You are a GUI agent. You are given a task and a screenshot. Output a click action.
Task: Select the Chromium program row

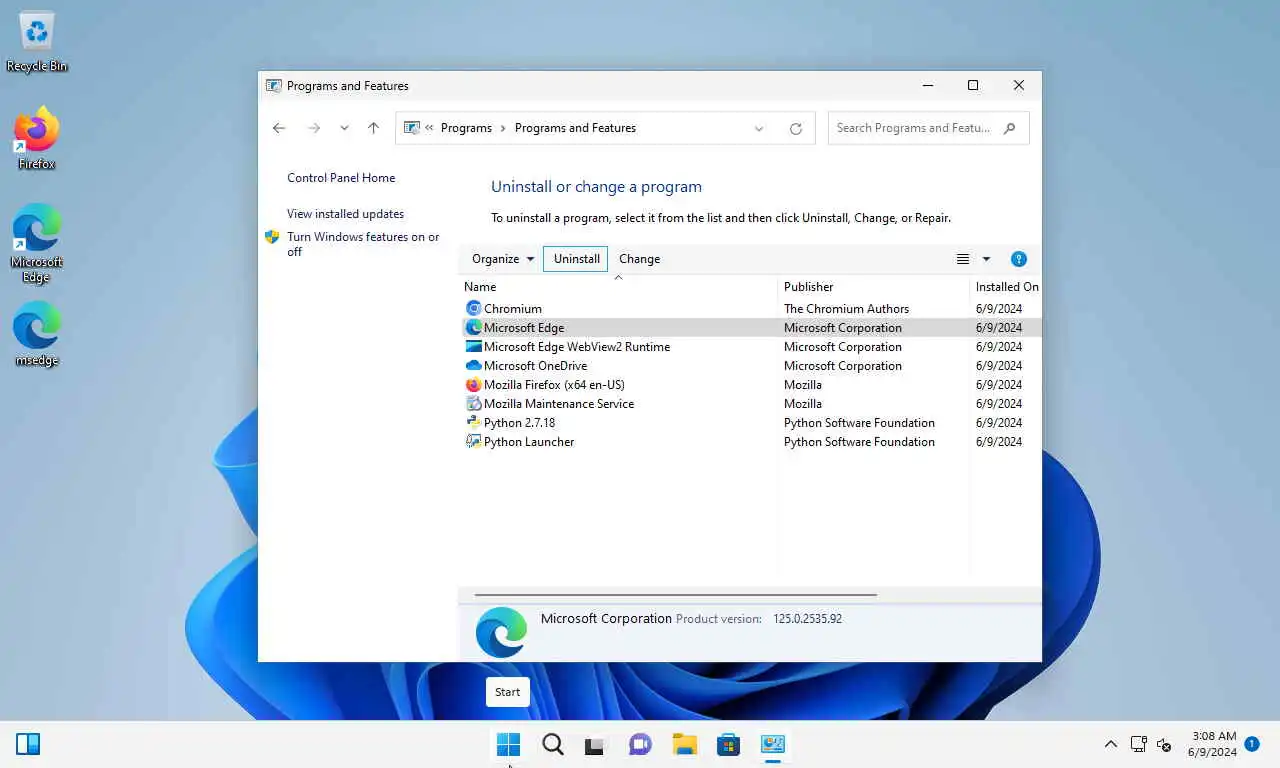pos(750,309)
